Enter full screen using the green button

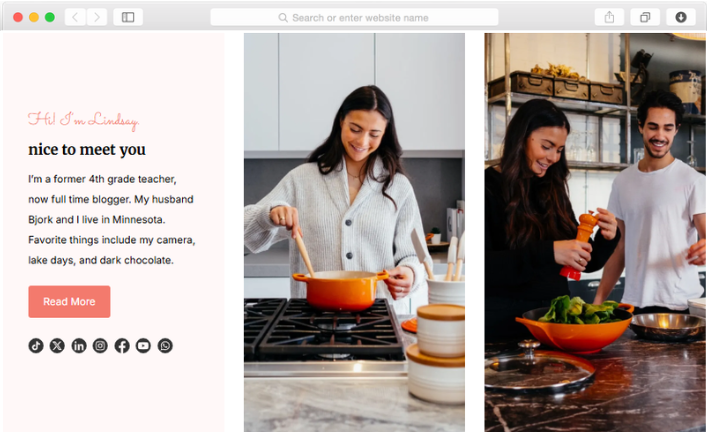click(x=50, y=18)
